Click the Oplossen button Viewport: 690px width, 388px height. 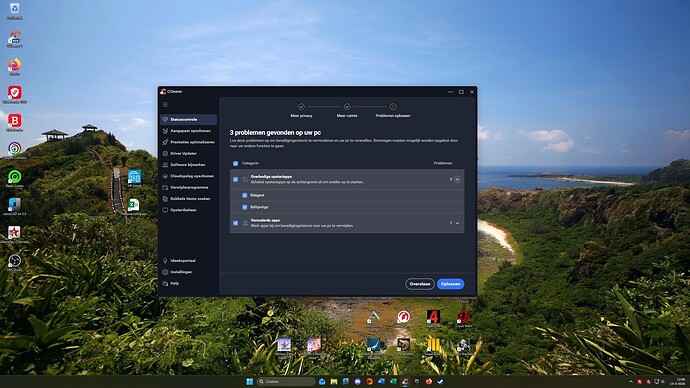(x=451, y=284)
